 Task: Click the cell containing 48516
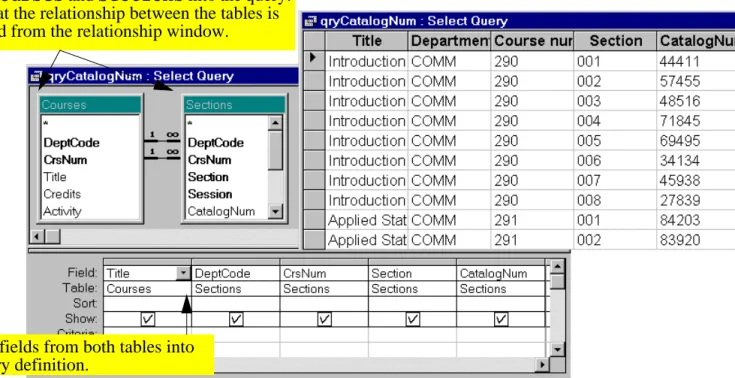696,101
